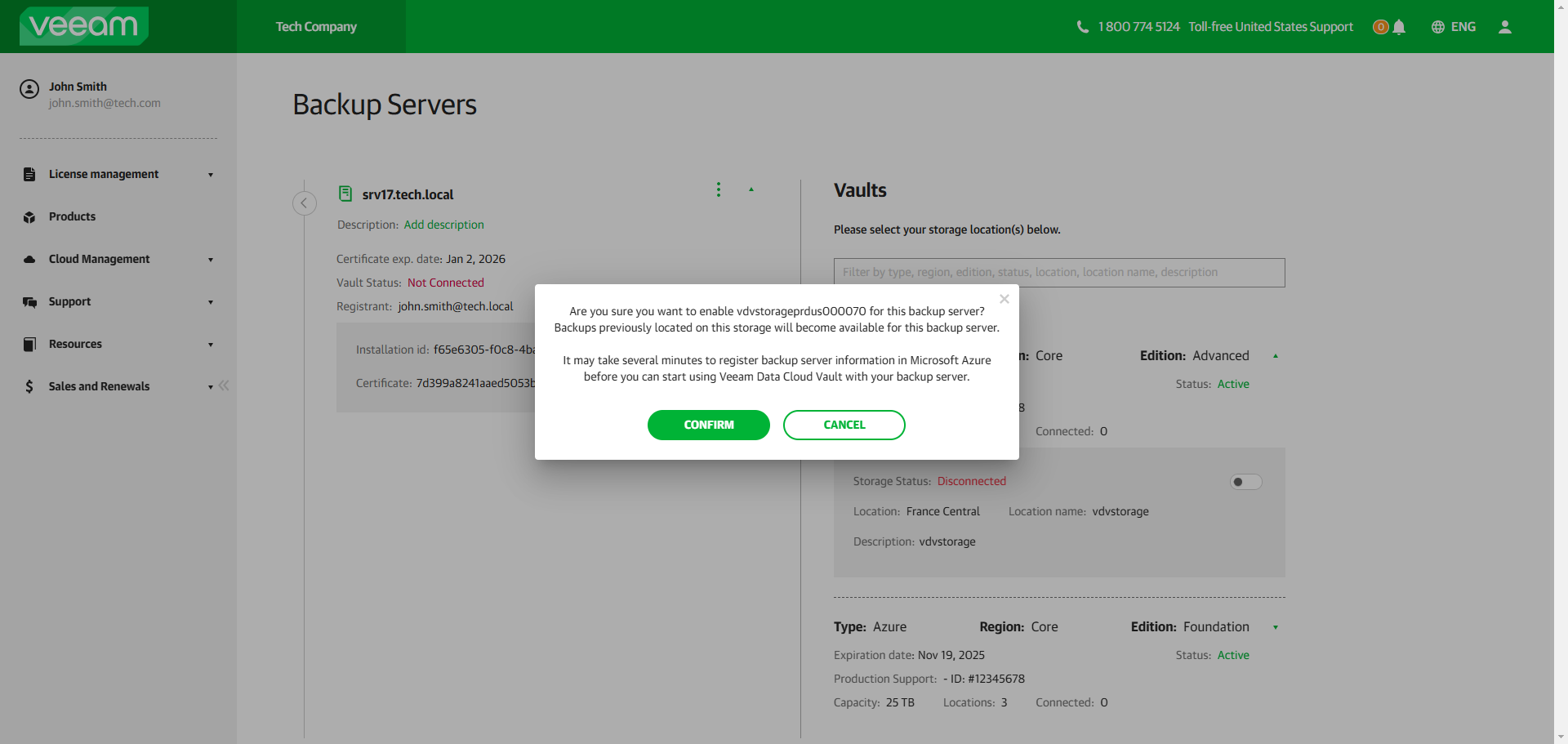Click the License management document icon
This screenshot has height=744, width=1568.
29,174
